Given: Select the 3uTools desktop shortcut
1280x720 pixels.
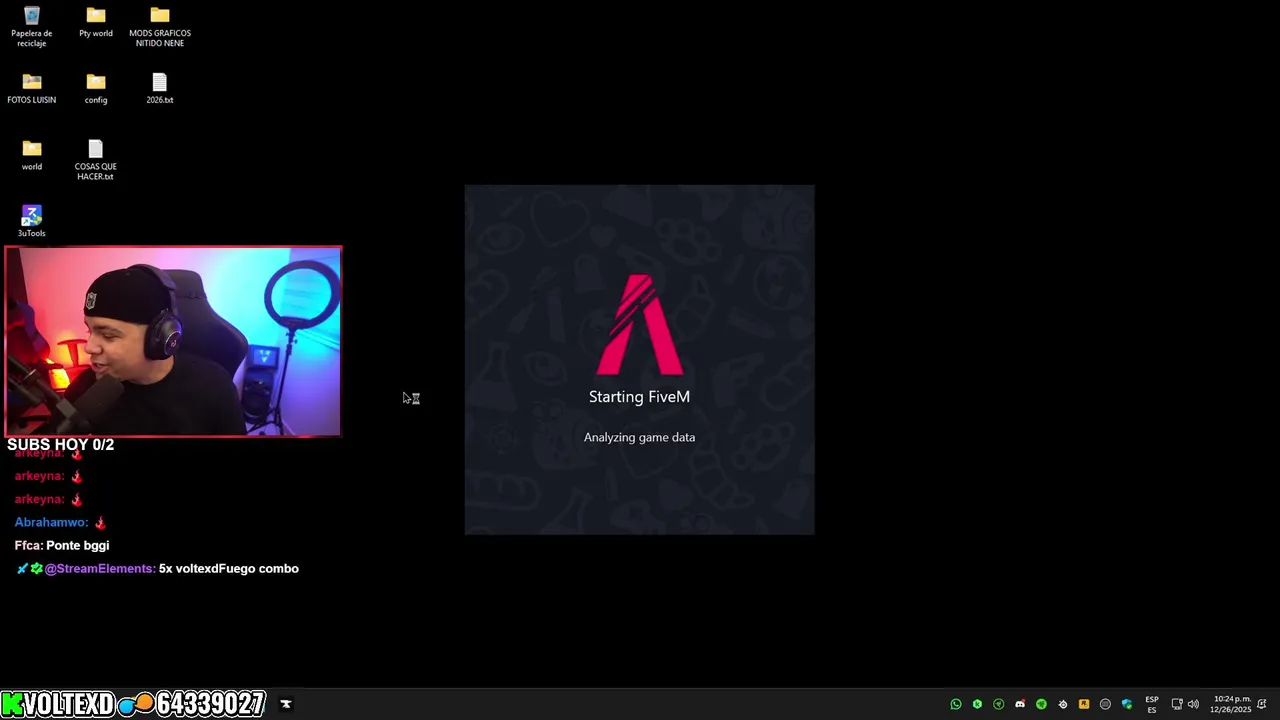Looking at the screenshot, I should click(32, 221).
